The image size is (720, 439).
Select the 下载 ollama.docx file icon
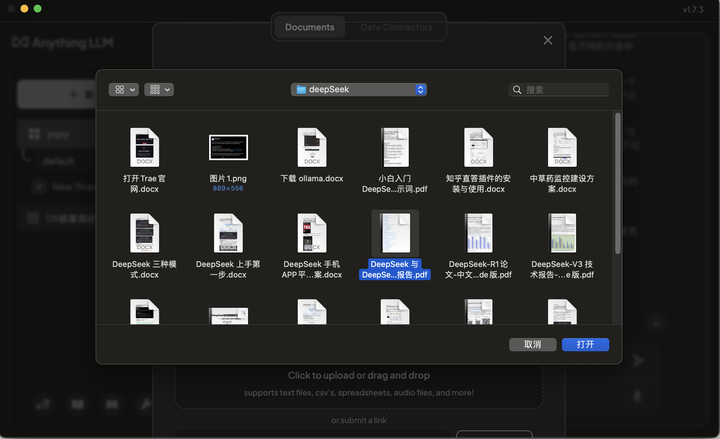pos(312,147)
